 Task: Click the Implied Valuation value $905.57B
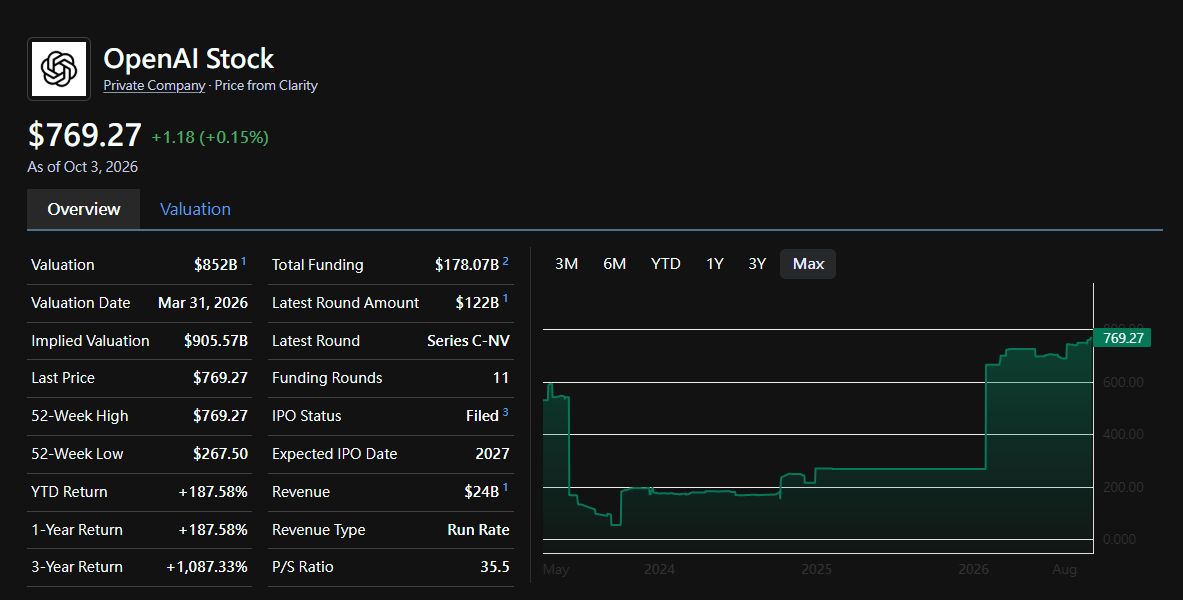(x=216, y=340)
